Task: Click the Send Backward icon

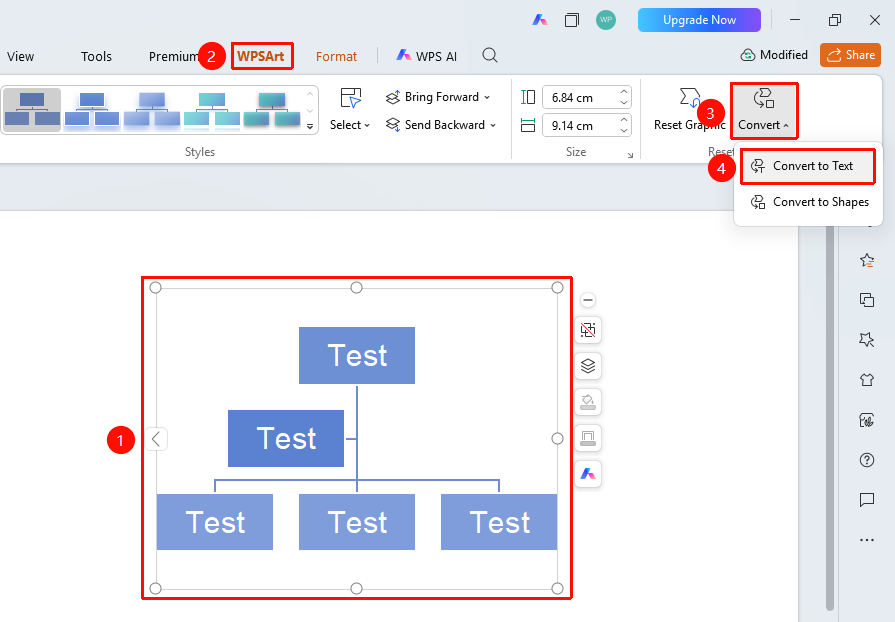Action: 393,124
